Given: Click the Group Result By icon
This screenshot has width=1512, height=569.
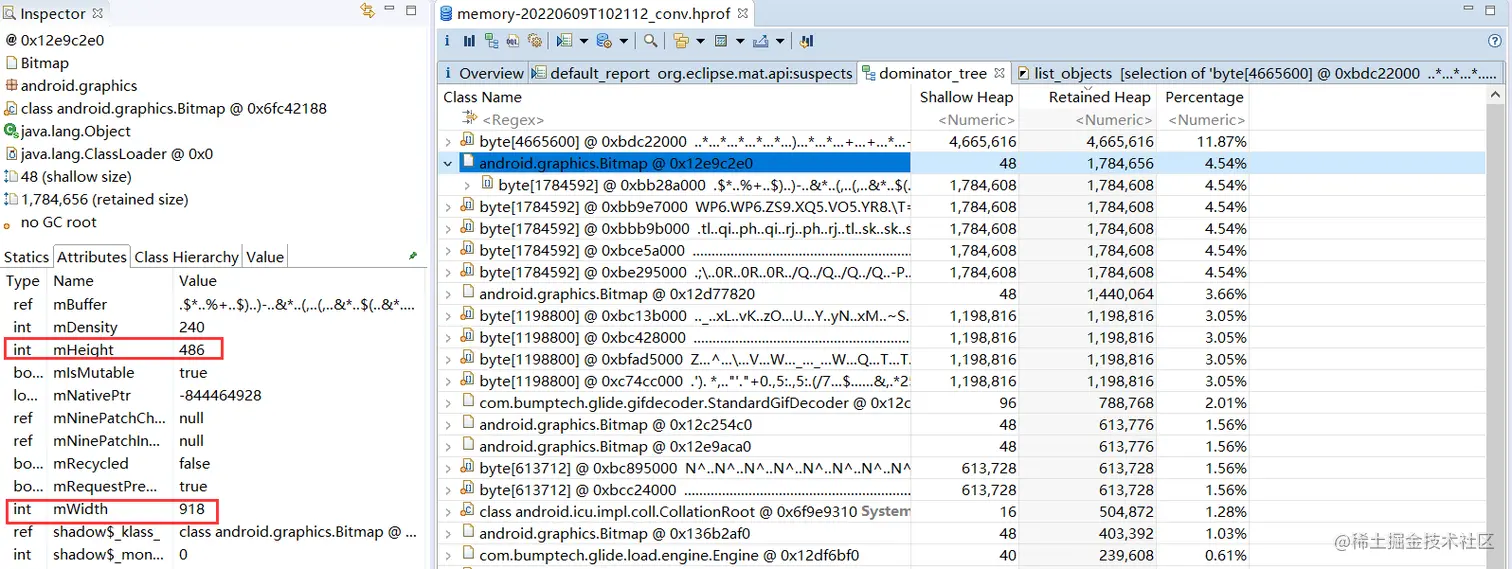Looking at the screenshot, I should (x=681, y=41).
